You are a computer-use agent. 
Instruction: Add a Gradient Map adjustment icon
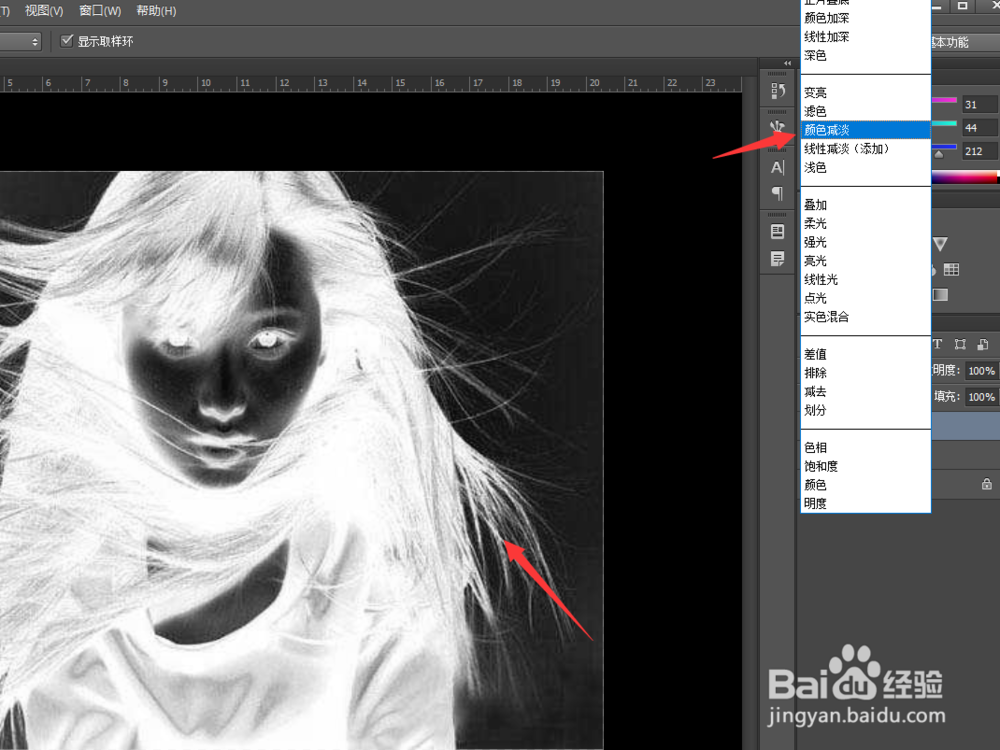pyautogui.click(x=940, y=295)
